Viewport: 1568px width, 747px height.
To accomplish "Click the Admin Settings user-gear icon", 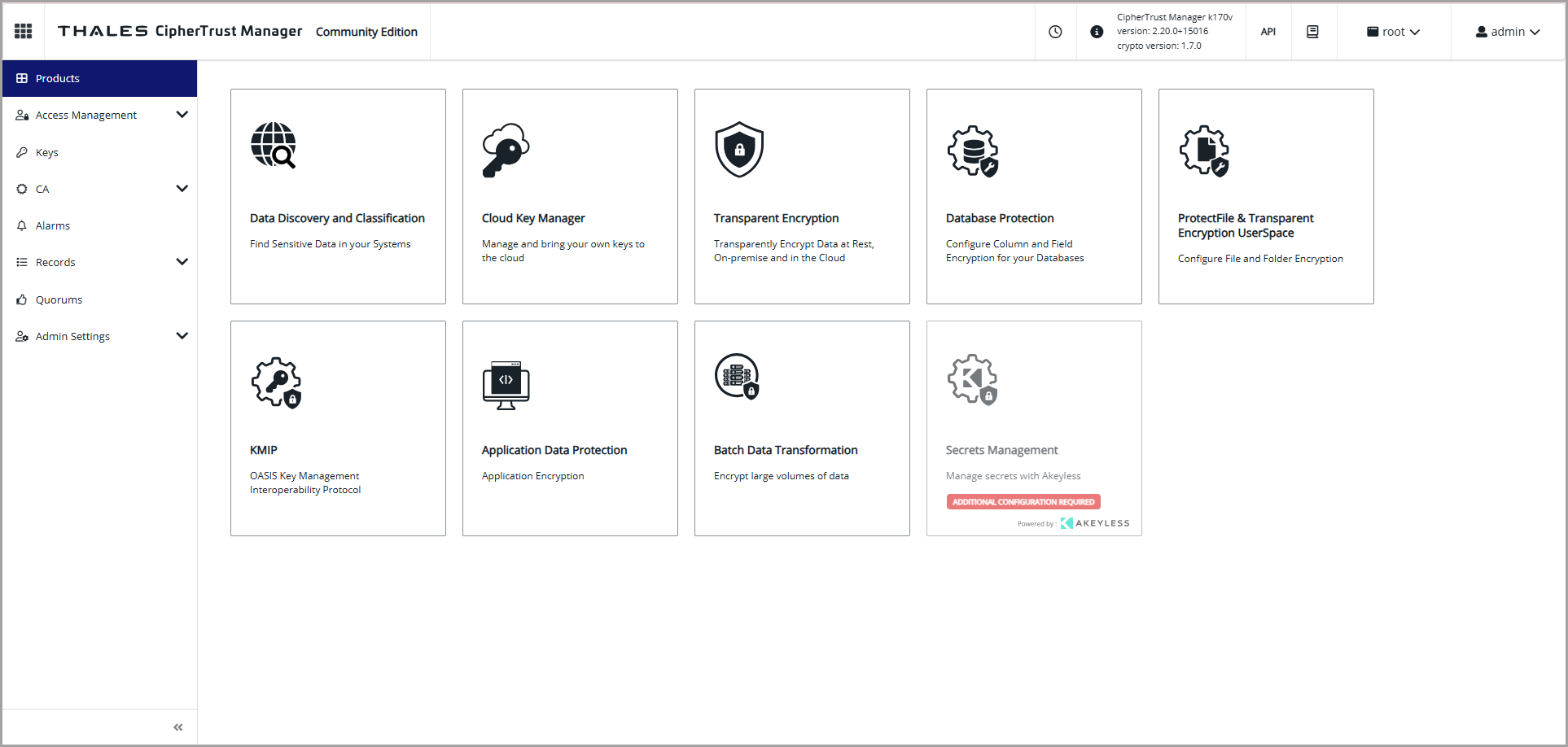I will [x=22, y=336].
